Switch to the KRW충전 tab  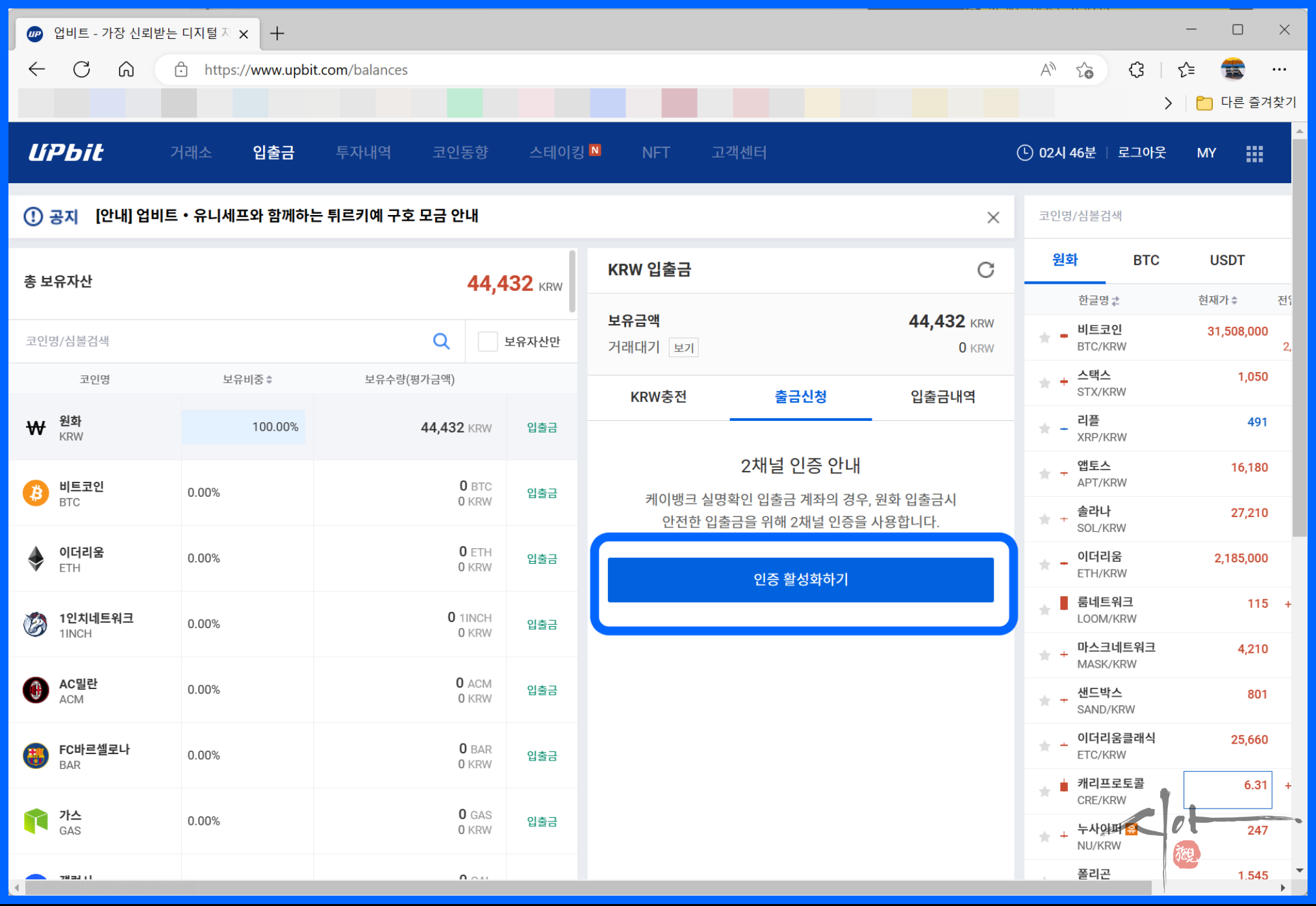click(x=658, y=397)
